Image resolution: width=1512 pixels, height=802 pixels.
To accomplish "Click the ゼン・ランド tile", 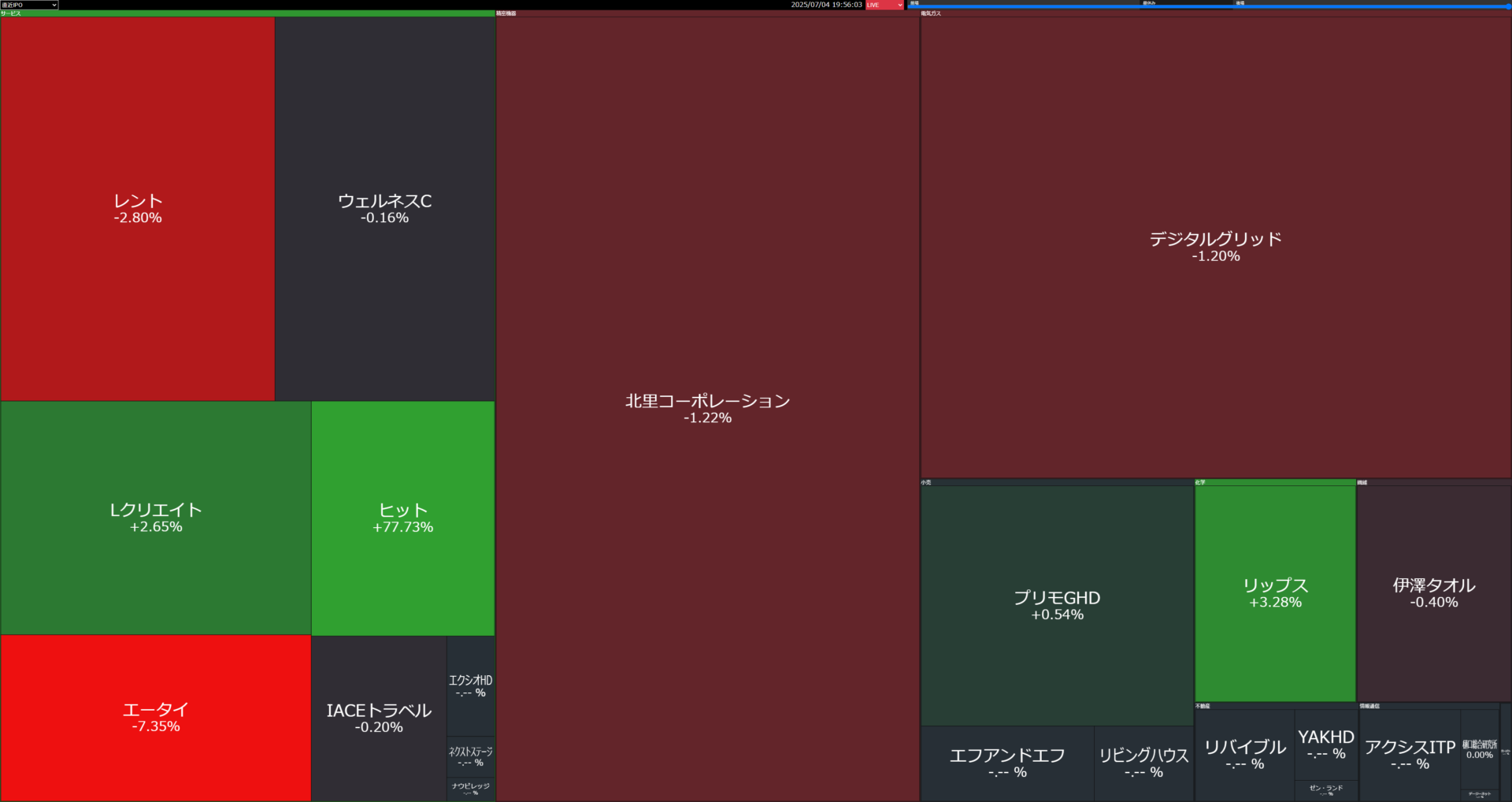I will (x=1326, y=790).
